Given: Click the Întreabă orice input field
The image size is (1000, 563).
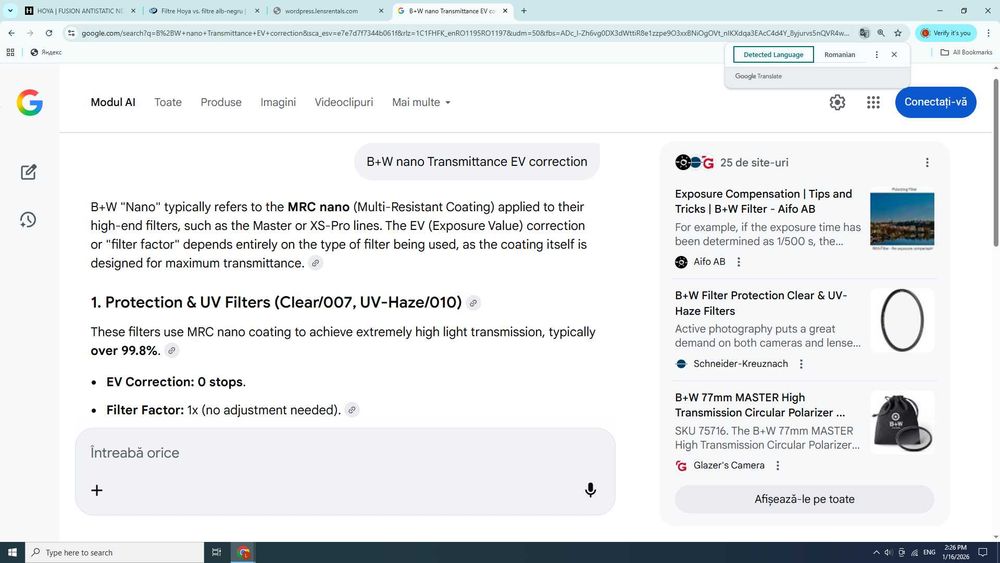Looking at the screenshot, I should (344, 453).
